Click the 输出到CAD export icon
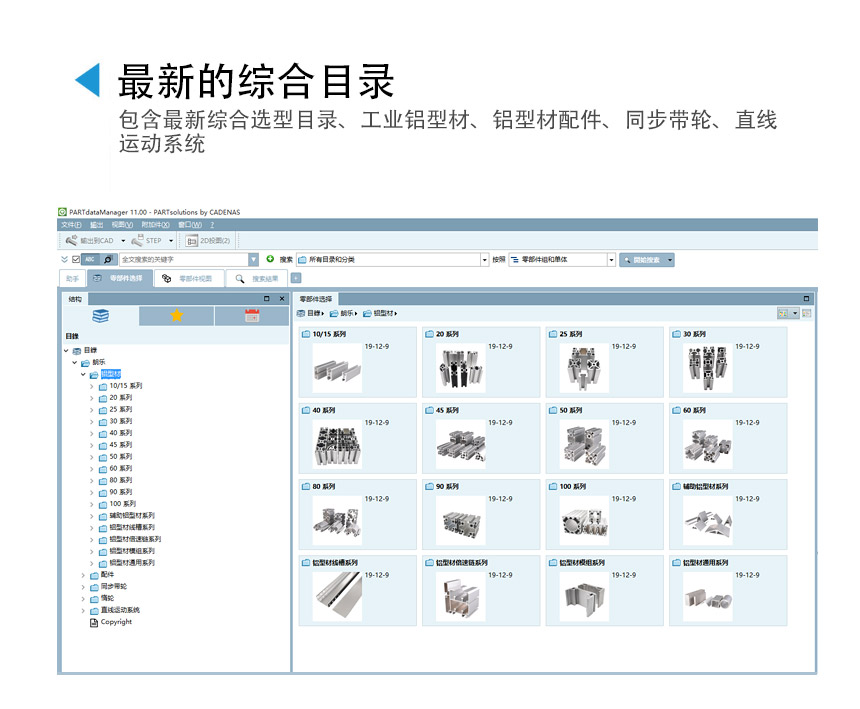This screenshot has width=860, height=709. [x=73, y=241]
